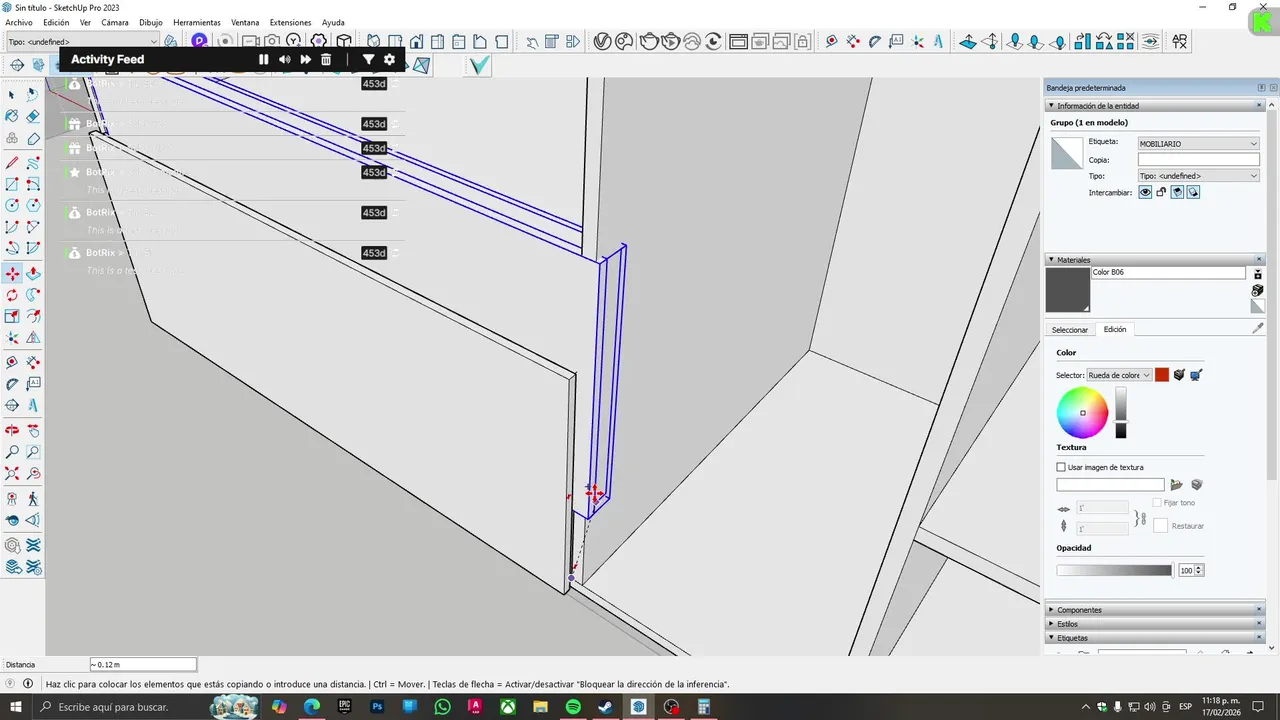1280x720 pixels.
Task: Open the toolbar Tipo undefined dropdown
Action: coord(81,41)
